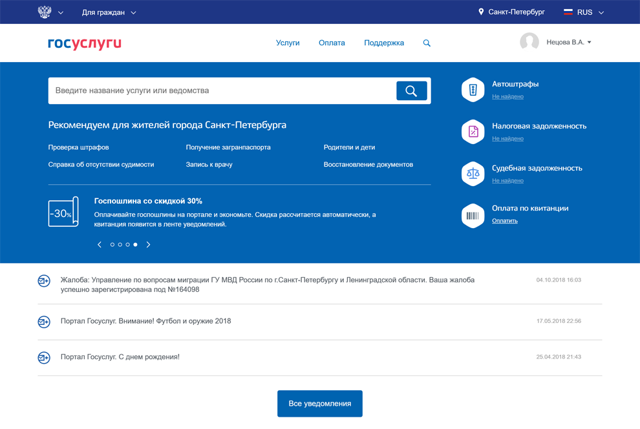The width and height of the screenshot is (640, 429).
Task: Click the -30% discount banner icon
Action: pyautogui.click(x=63, y=212)
